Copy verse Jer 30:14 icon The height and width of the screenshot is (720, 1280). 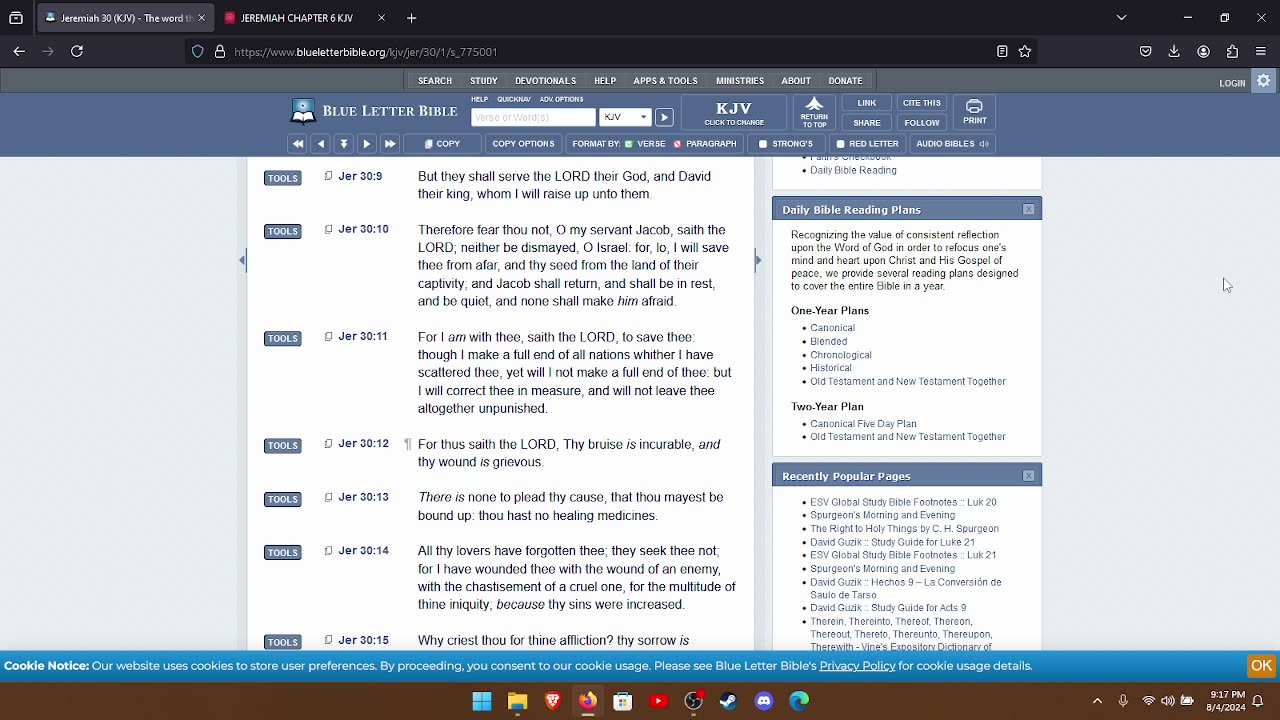(x=328, y=550)
